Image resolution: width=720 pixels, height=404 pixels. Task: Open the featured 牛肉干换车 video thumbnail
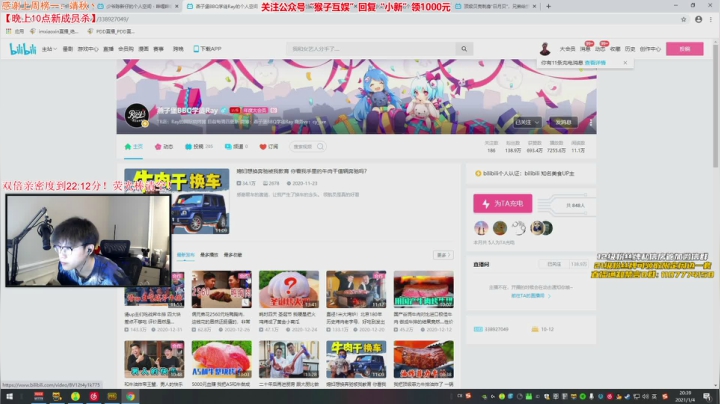[x=200, y=201]
